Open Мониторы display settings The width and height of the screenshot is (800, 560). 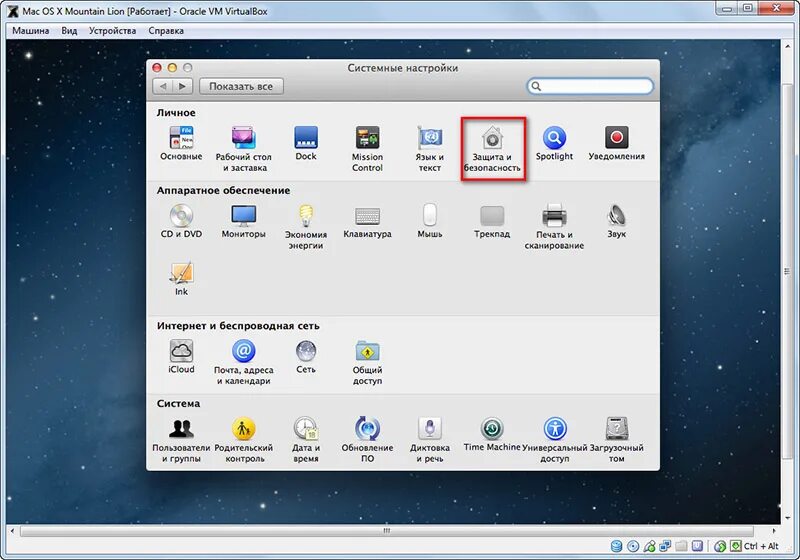click(x=243, y=221)
